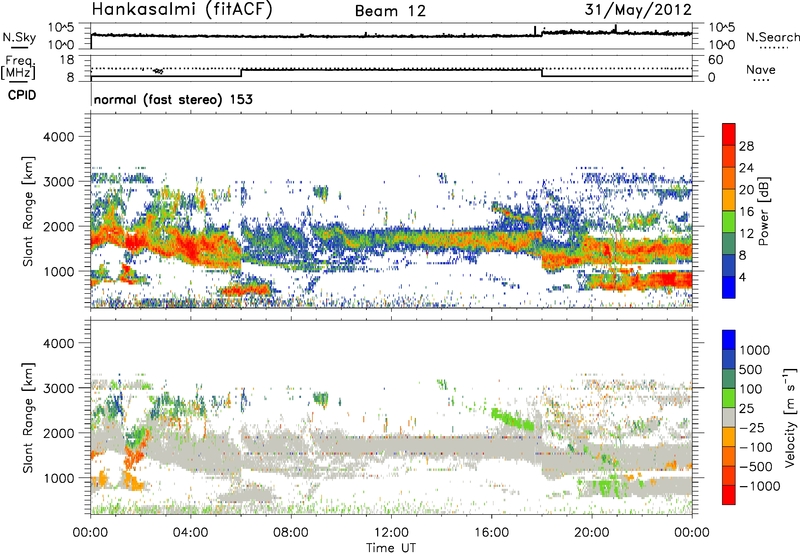This screenshot has width=800, height=554.
Task: Click the 'Velocity [m s-1]' colorbar label
Action: coord(790,417)
